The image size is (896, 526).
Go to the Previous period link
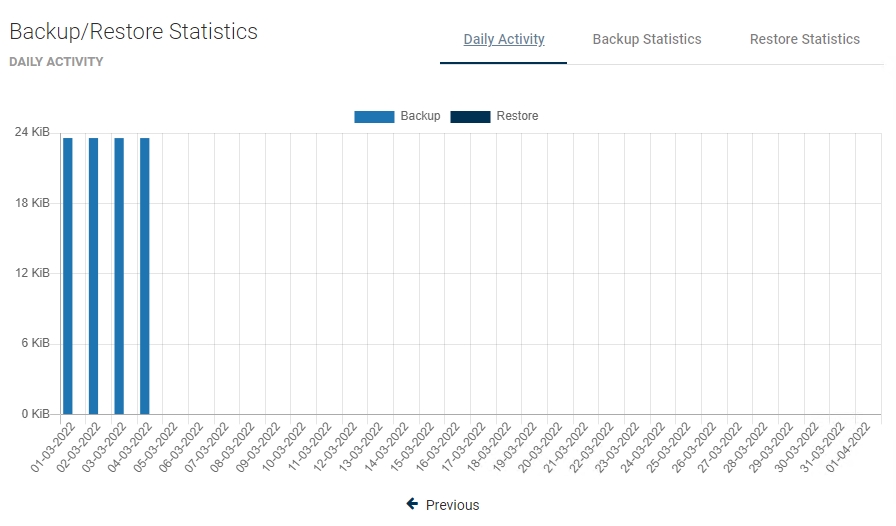coord(452,505)
